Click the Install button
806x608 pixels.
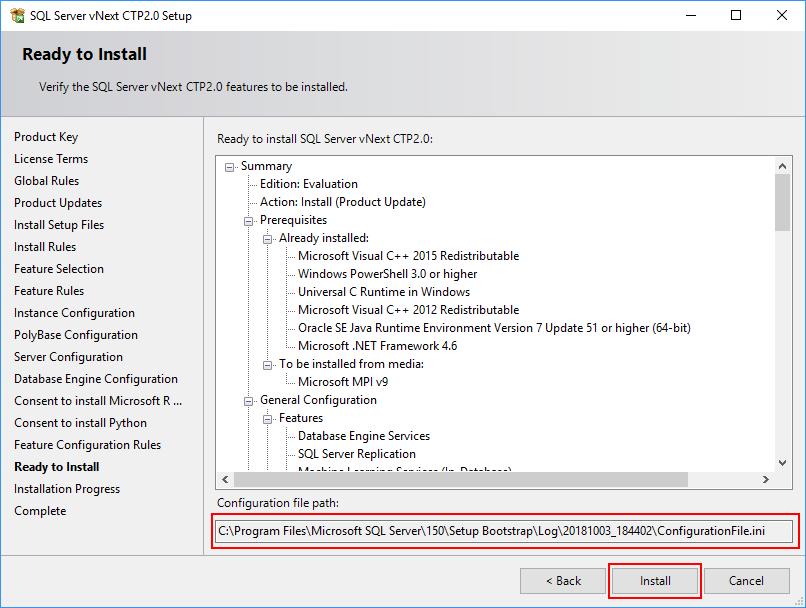coord(654,580)
